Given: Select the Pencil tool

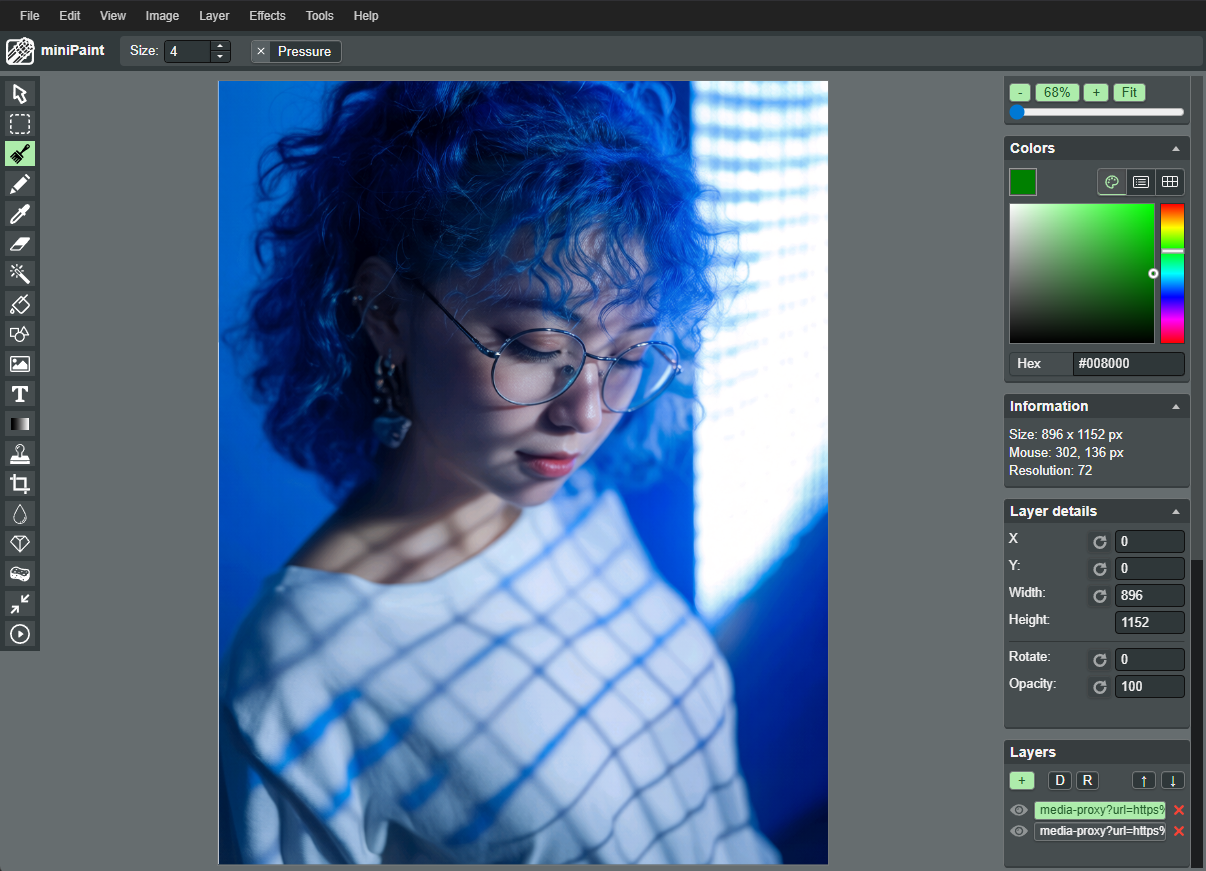Looking at the screenshot, I should pos(20,184).
